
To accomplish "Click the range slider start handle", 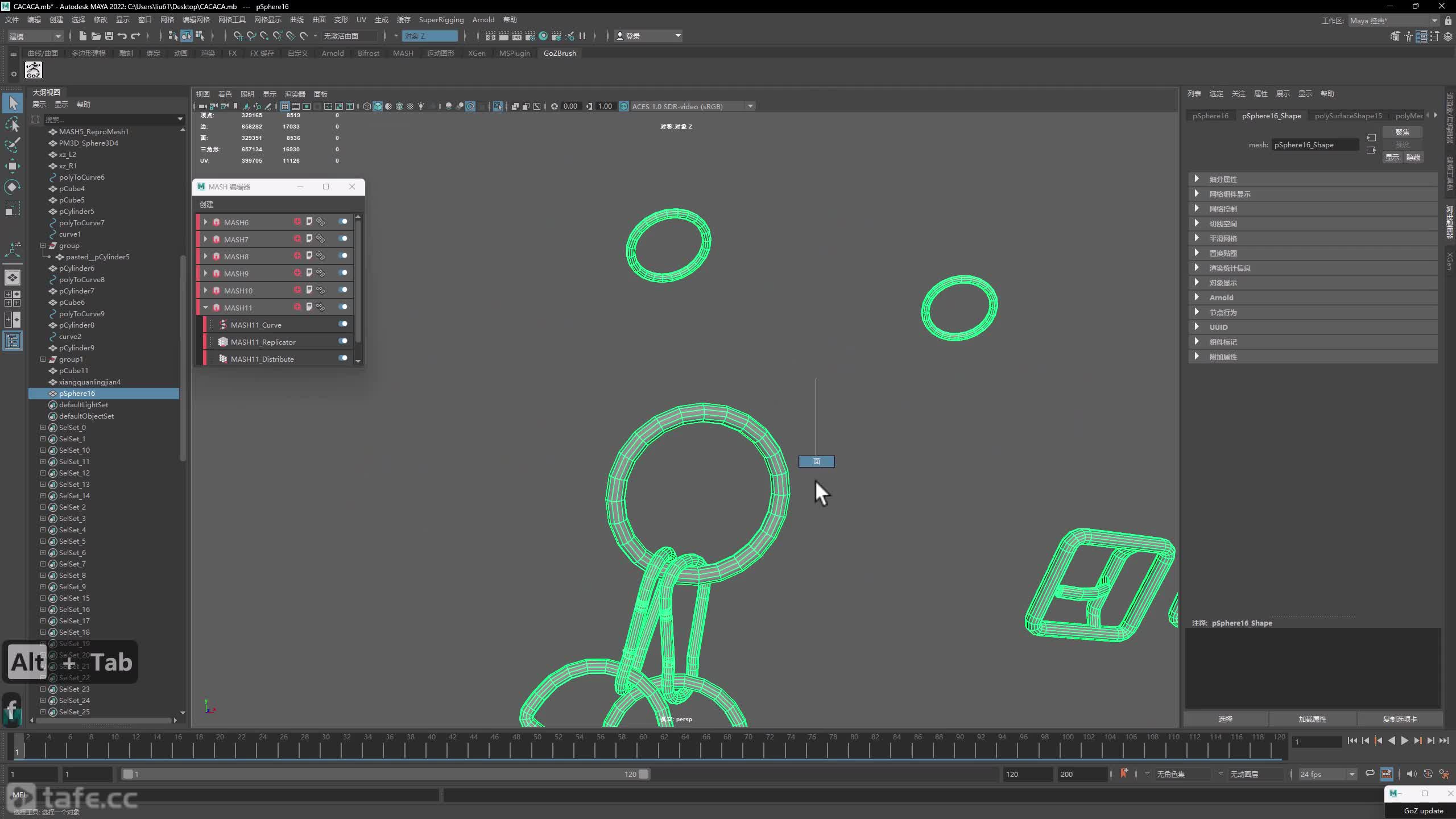I will (128, 774).
